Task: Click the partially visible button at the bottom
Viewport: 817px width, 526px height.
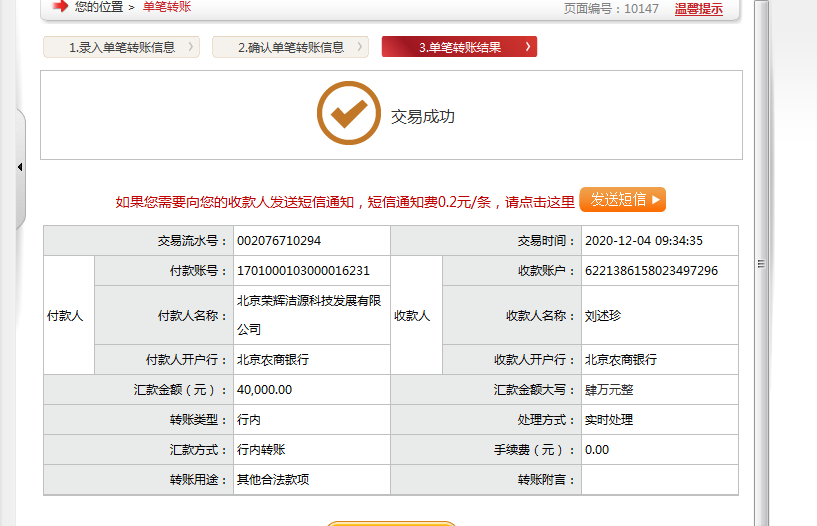Action: click(391, 522)
